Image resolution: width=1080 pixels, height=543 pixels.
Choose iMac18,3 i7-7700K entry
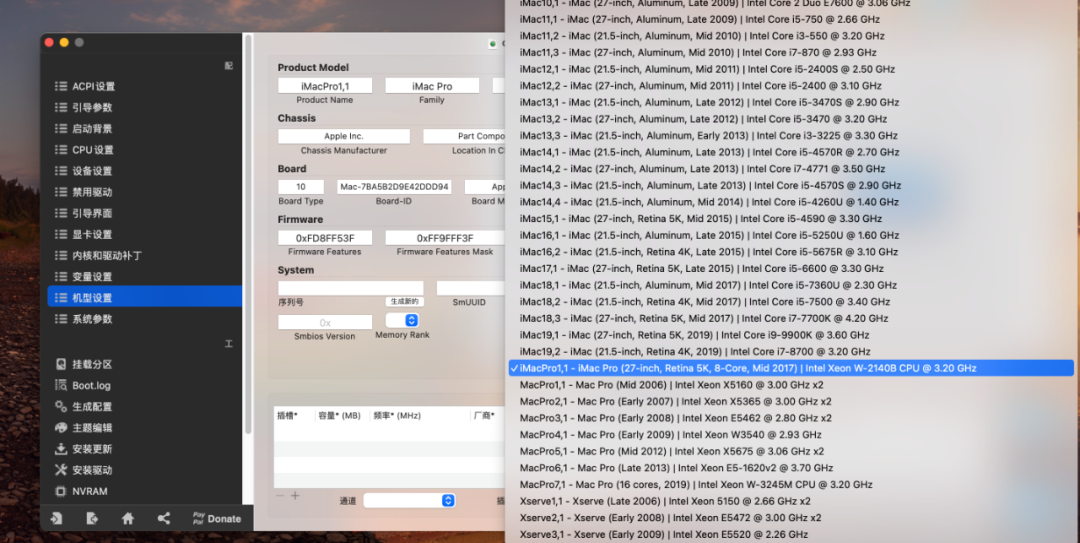pos(791,318)
